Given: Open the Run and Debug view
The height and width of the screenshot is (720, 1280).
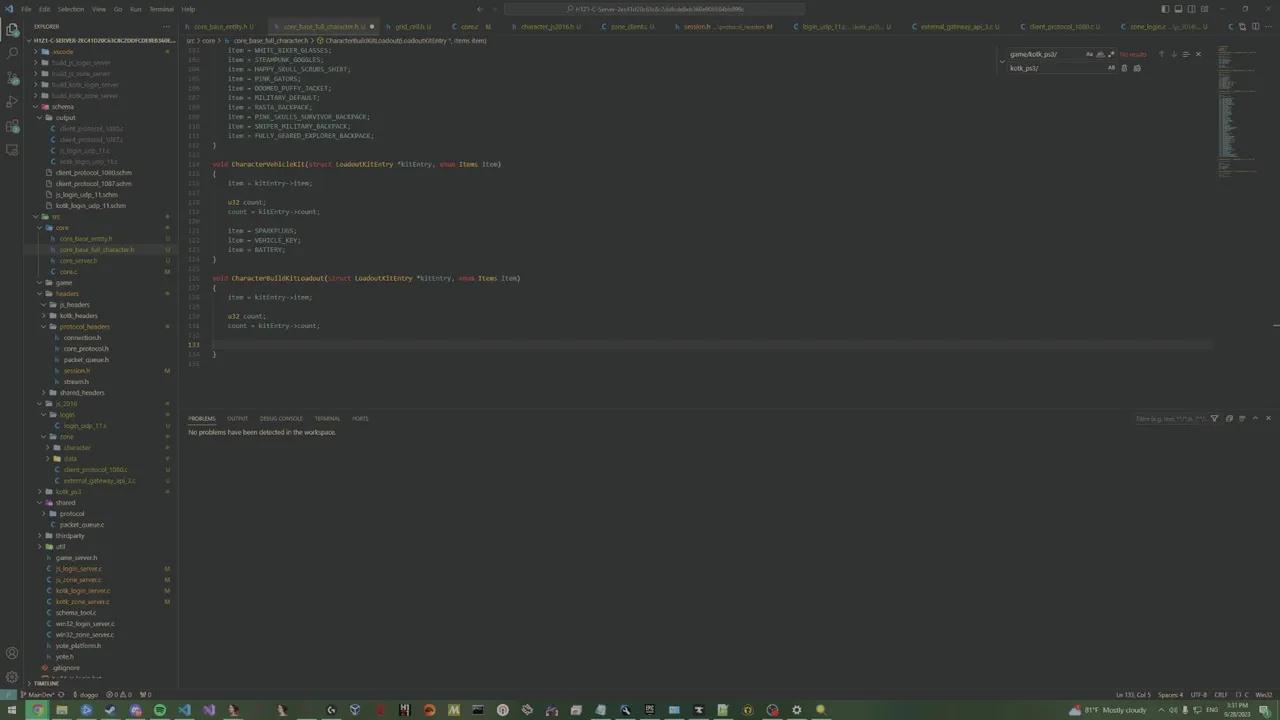Looking at the screenshot, I should [x=12, y=102].
